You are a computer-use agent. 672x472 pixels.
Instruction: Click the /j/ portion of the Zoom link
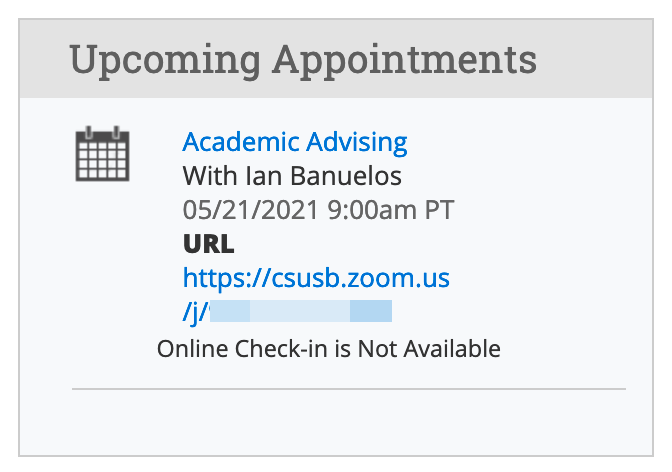click(x=196, y=312)
